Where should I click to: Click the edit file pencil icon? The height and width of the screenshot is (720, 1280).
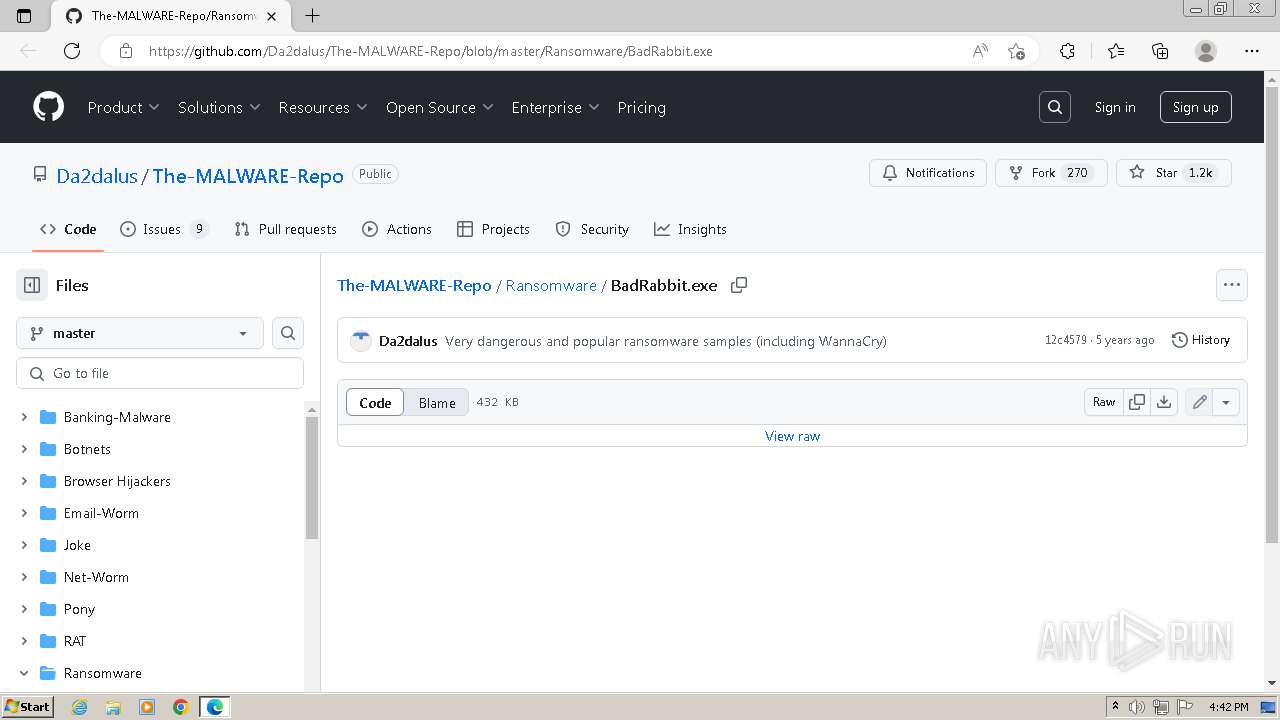click(x=1199, y=402)
